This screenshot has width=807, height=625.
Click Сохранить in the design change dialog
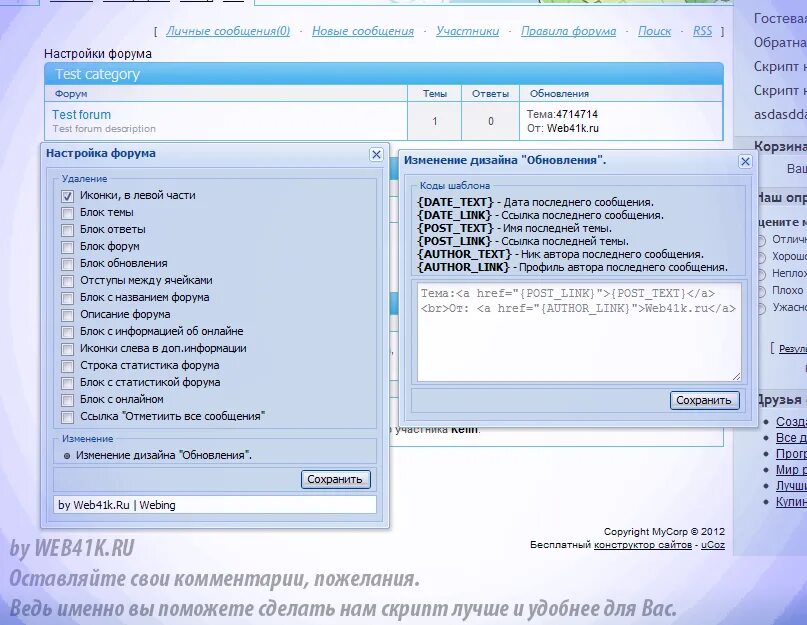(x=704, y=401)
